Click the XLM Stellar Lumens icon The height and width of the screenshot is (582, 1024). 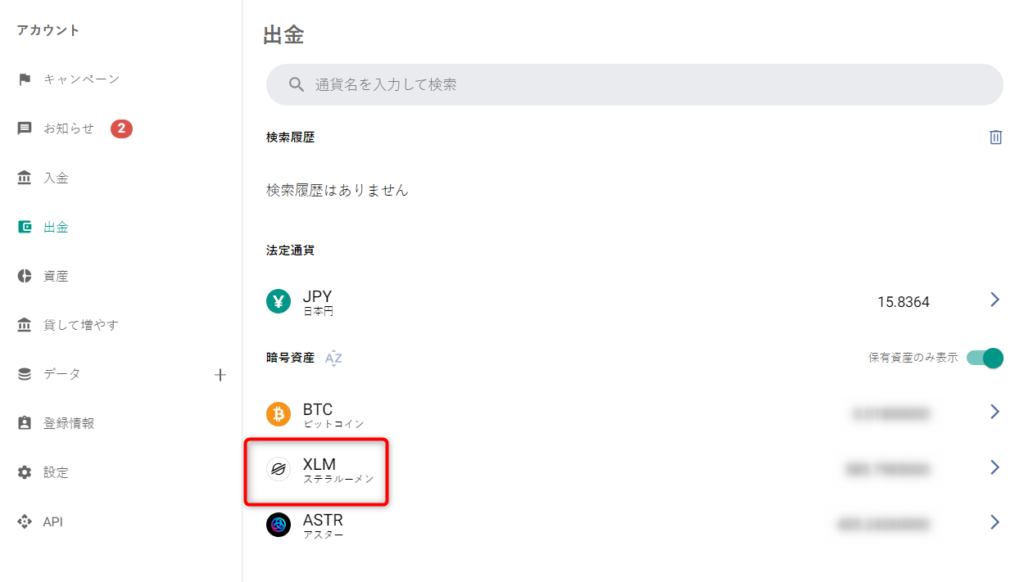[278, 469]
